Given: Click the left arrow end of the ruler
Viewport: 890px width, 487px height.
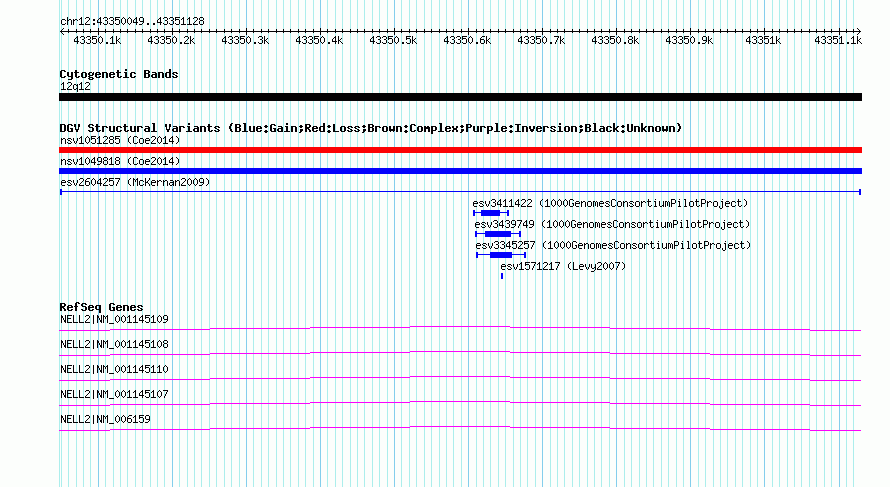Looking at the screenshot, I should pyautogui.click(x=62, y=31).
